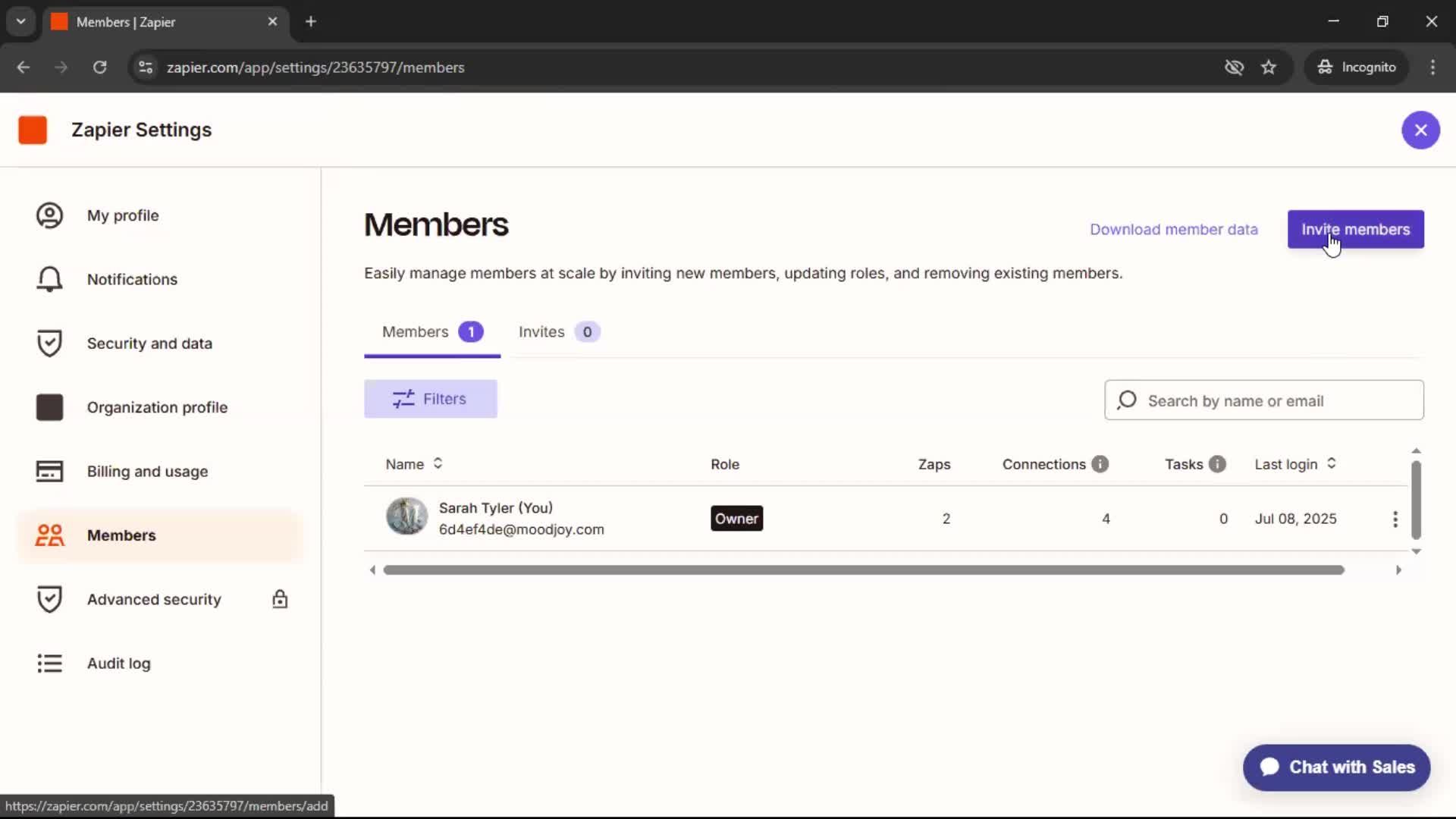
Task: Open the tab search dropdown arrow
Action: point(20,21)
